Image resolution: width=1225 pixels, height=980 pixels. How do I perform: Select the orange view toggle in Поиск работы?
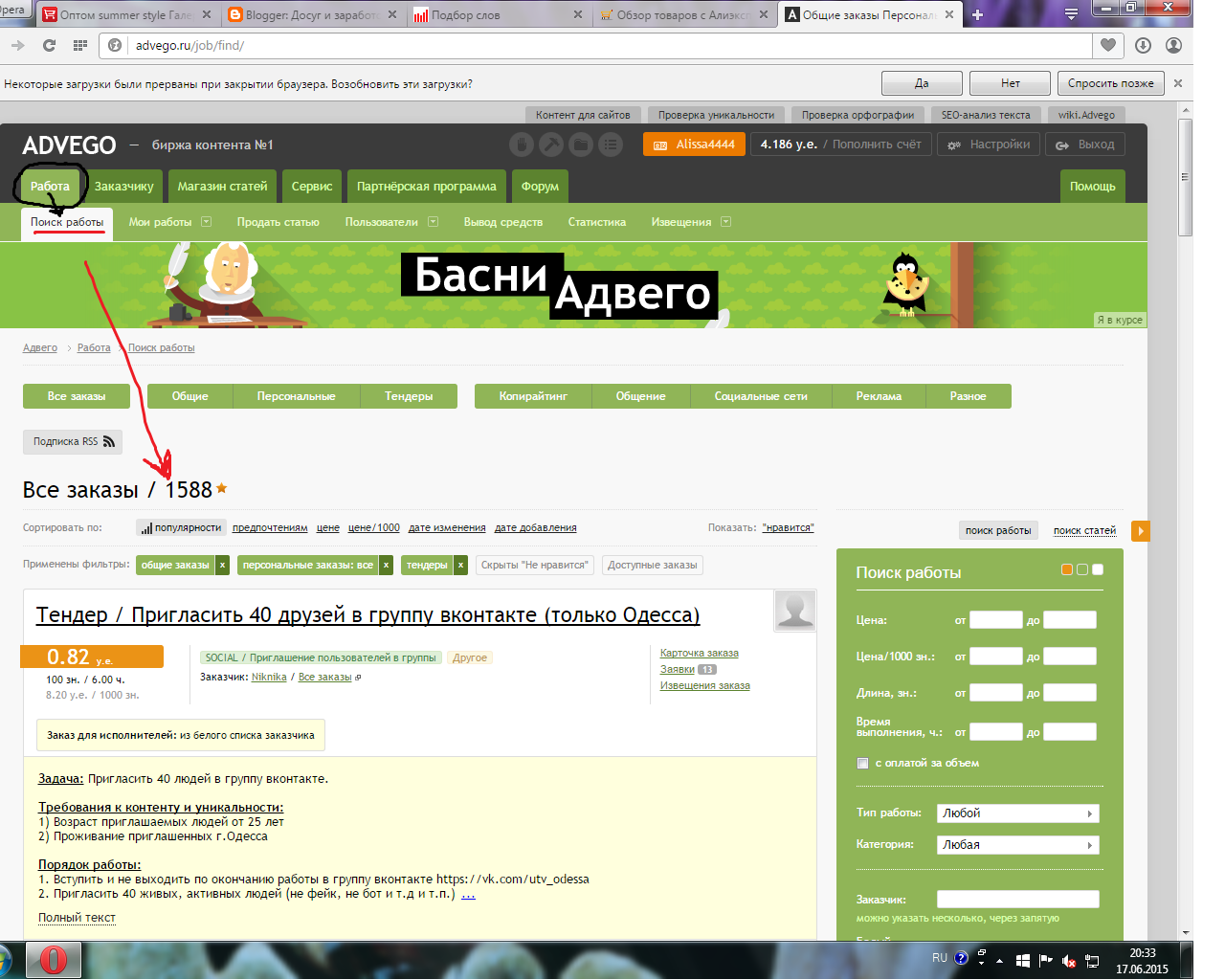click(x=1067, y=569)
